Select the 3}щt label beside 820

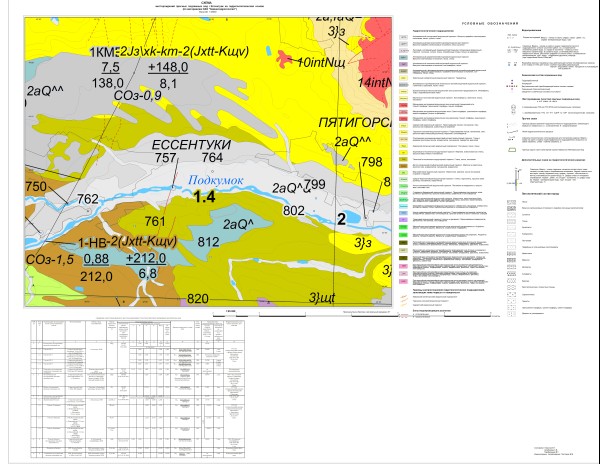coord(322,298)
